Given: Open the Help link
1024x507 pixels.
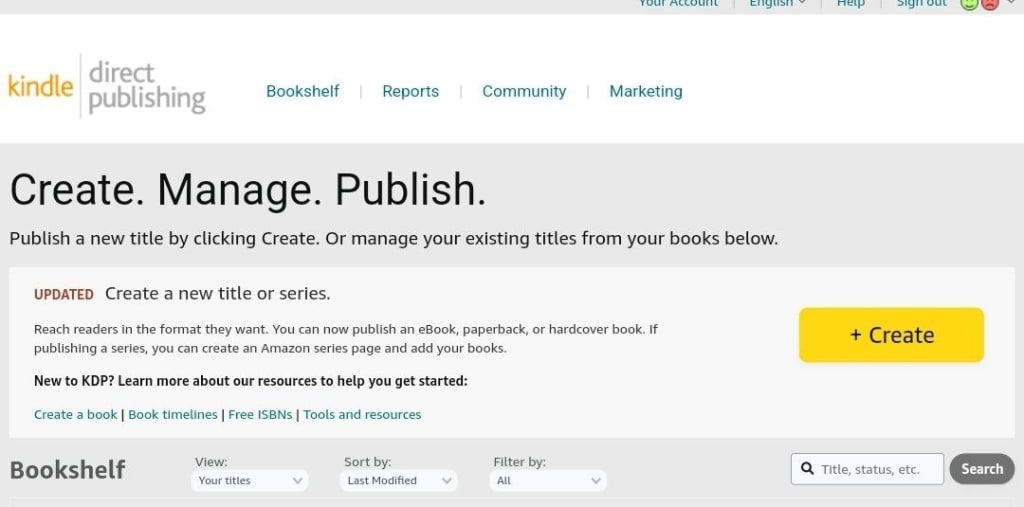Looking at the screenshot, I should (x=851, y=3).
